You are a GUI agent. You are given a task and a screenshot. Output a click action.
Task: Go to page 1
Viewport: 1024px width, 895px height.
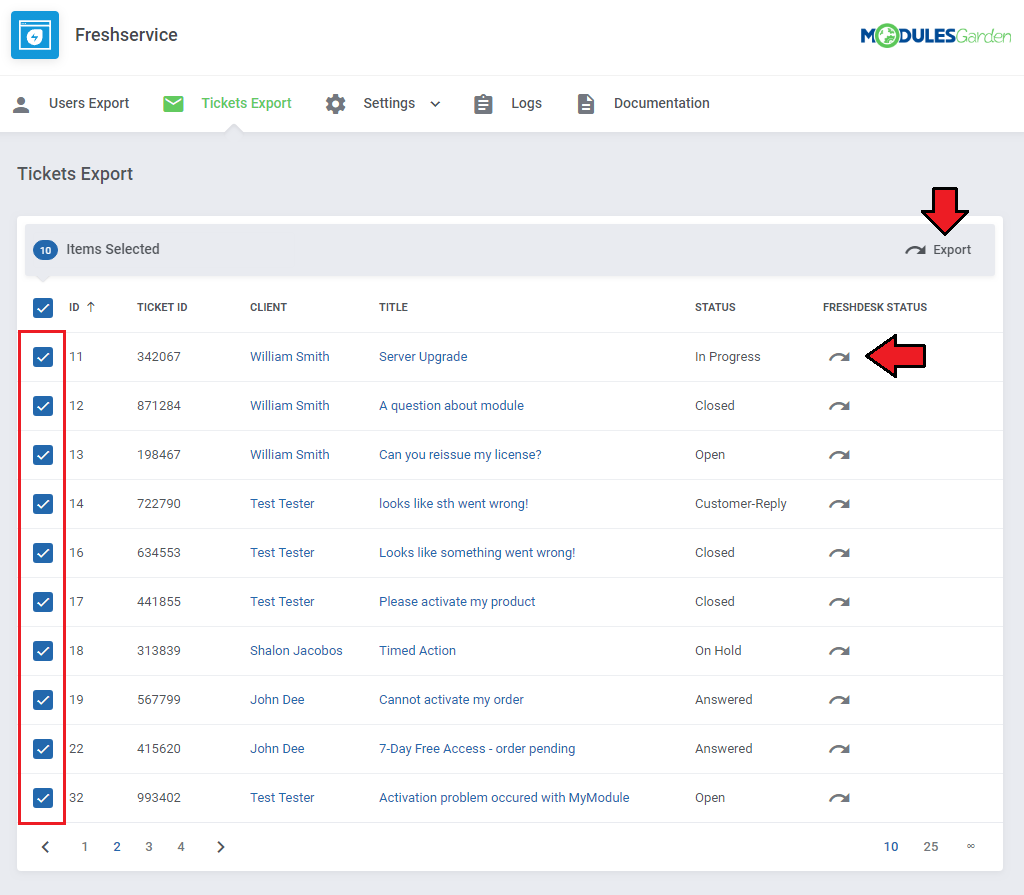(x=84, y=847)
